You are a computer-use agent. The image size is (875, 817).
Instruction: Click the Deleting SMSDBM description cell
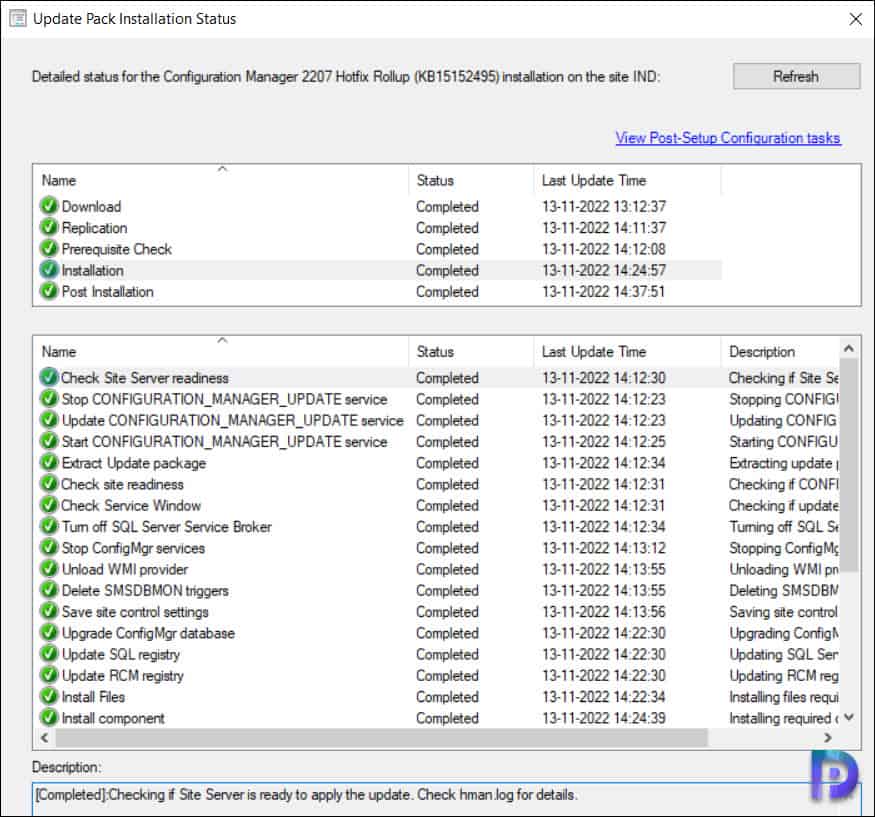coord(783,590)
